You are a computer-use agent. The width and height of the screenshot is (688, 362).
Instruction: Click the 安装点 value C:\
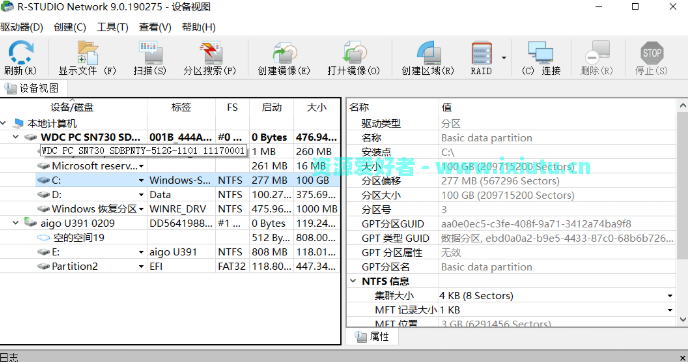tap(448, 152)
